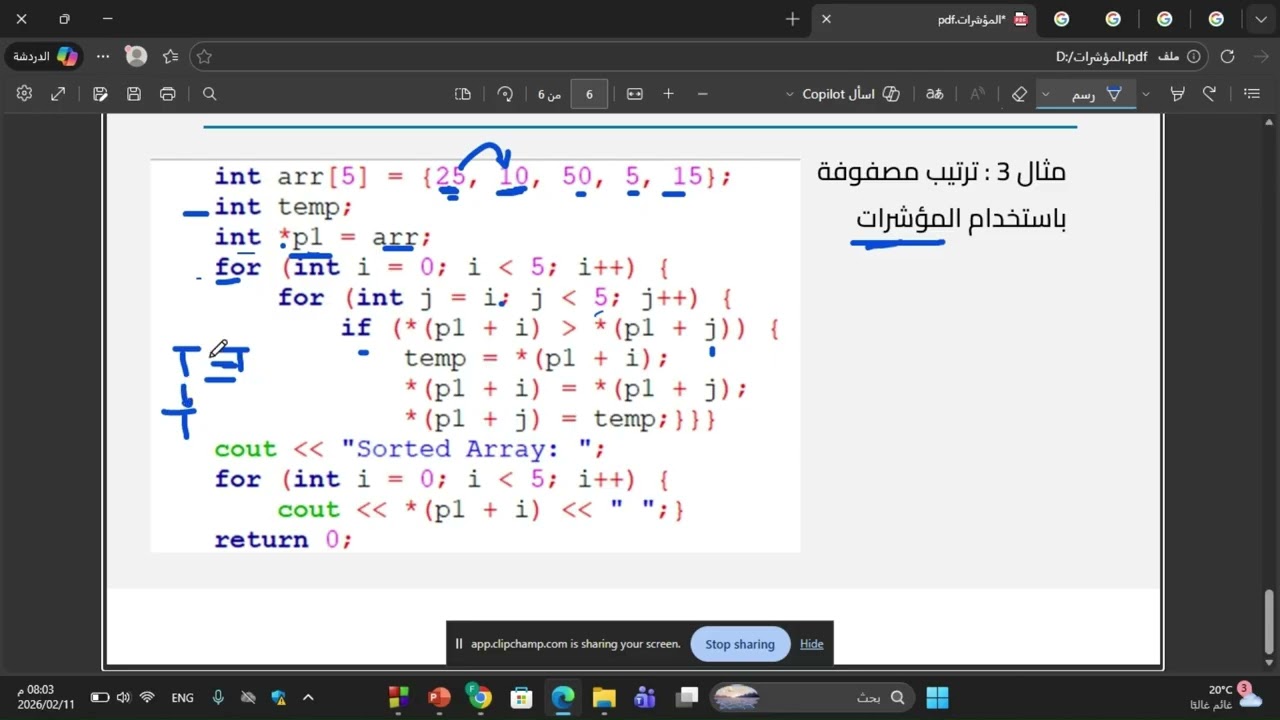
Task: View the file info icon in the address bar
Action: (x=1192, y=57)
